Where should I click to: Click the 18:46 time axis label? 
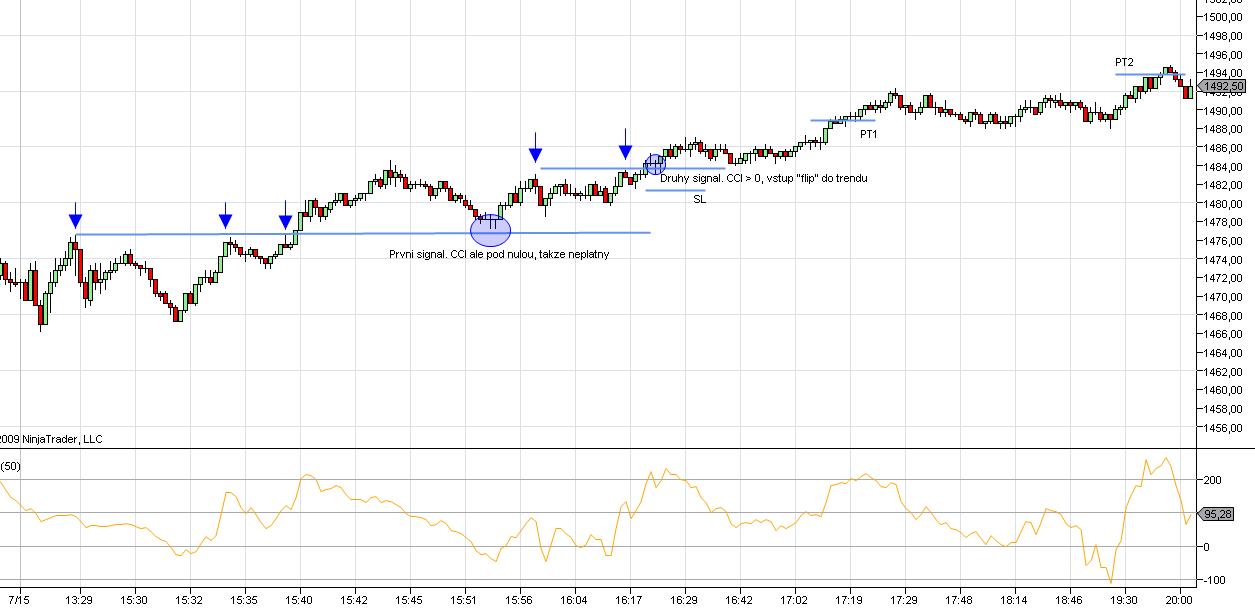click(1069, 601)
